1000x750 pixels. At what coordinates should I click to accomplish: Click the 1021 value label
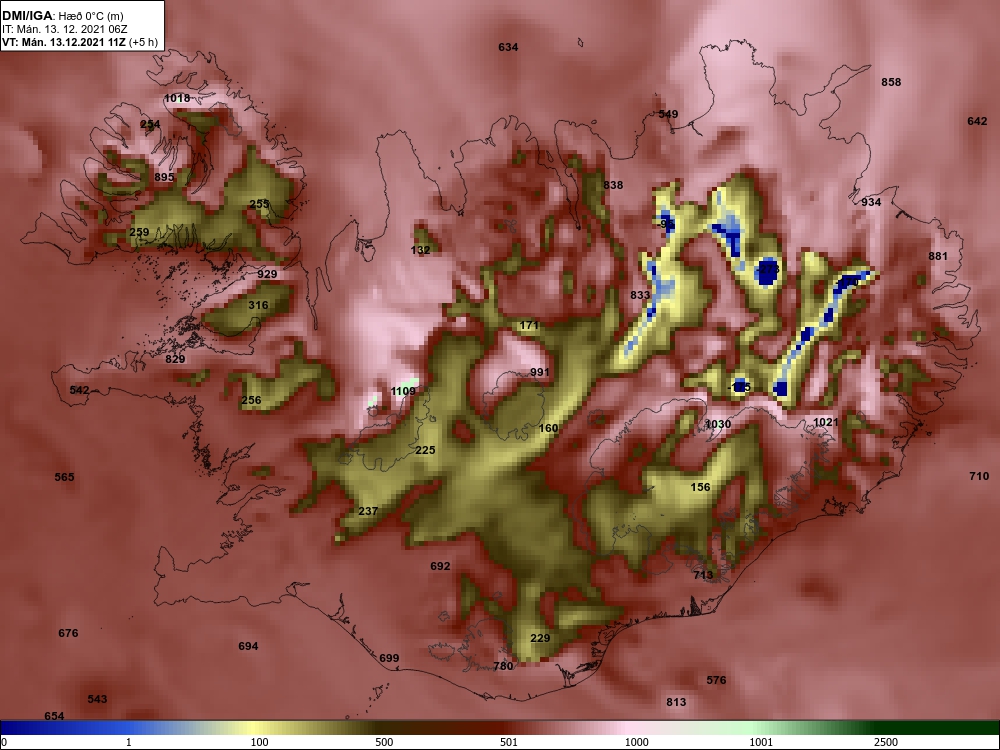pyautogui.click(x=826, y=422)
